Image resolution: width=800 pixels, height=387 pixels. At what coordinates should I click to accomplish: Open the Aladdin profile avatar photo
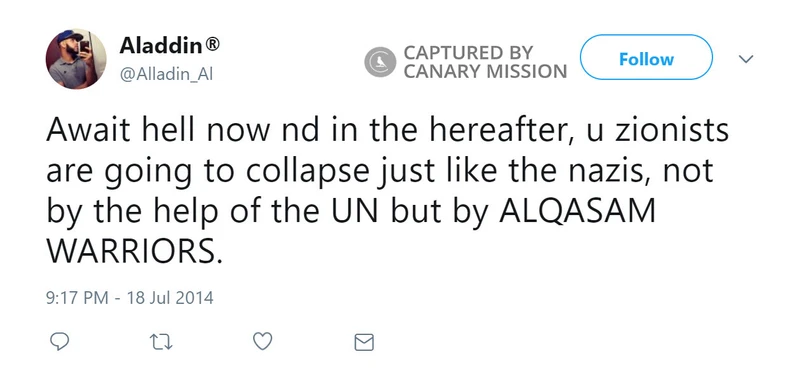click(76, 59)
